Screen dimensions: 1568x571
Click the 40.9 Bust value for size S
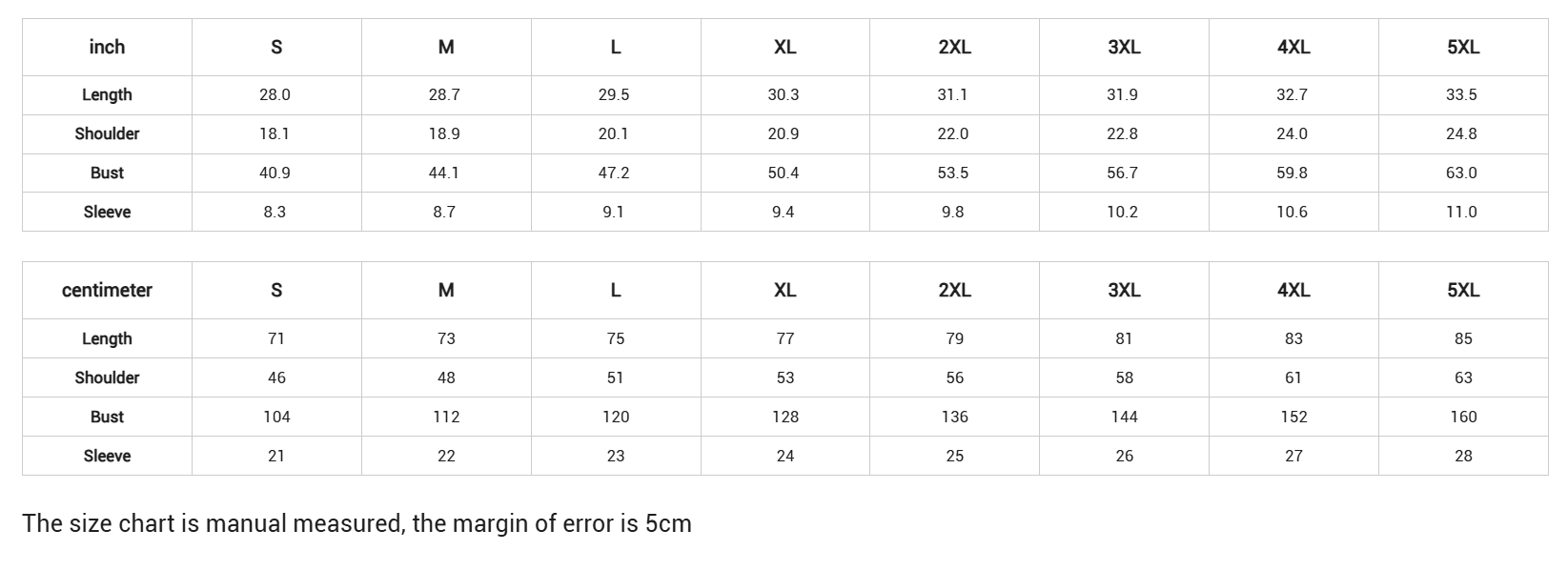(x=275, y=173)
